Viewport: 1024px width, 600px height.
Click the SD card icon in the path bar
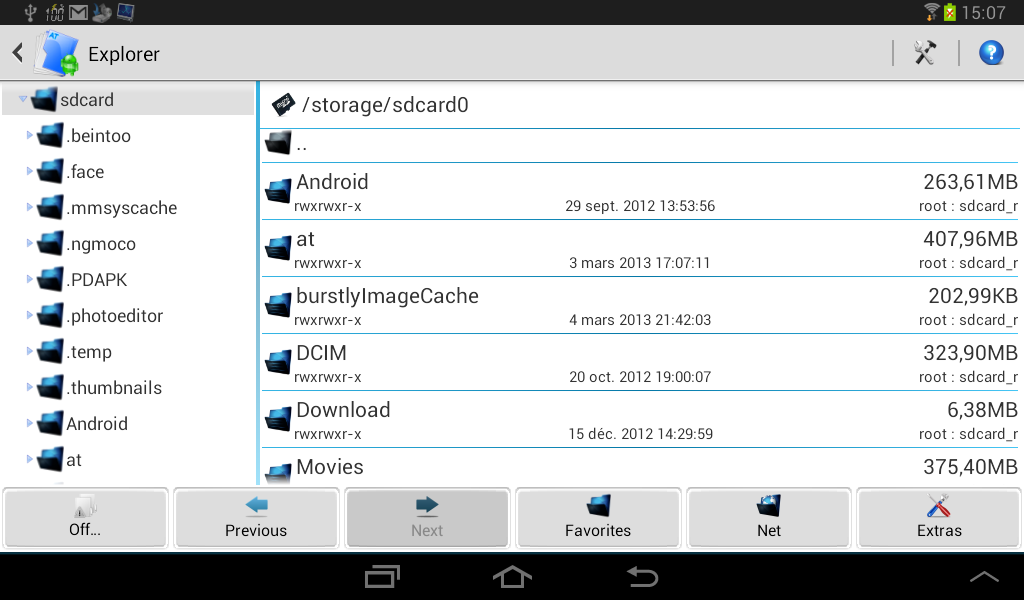pos(282,103)
